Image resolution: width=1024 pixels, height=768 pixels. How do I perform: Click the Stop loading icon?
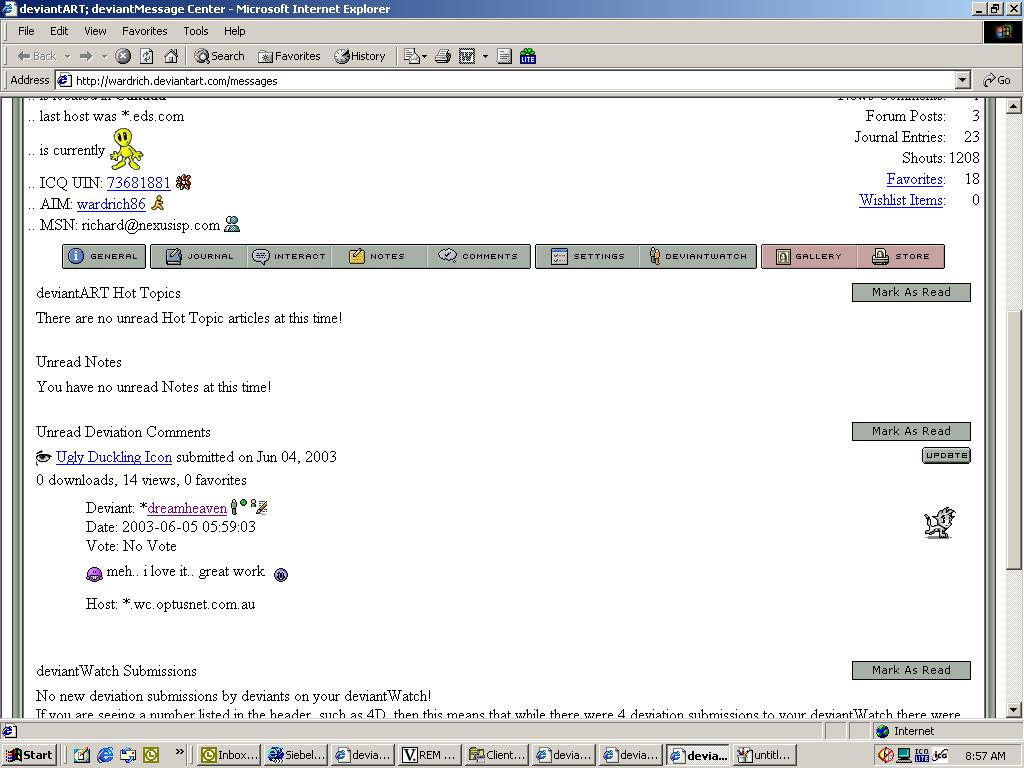[x=123, y=56]
